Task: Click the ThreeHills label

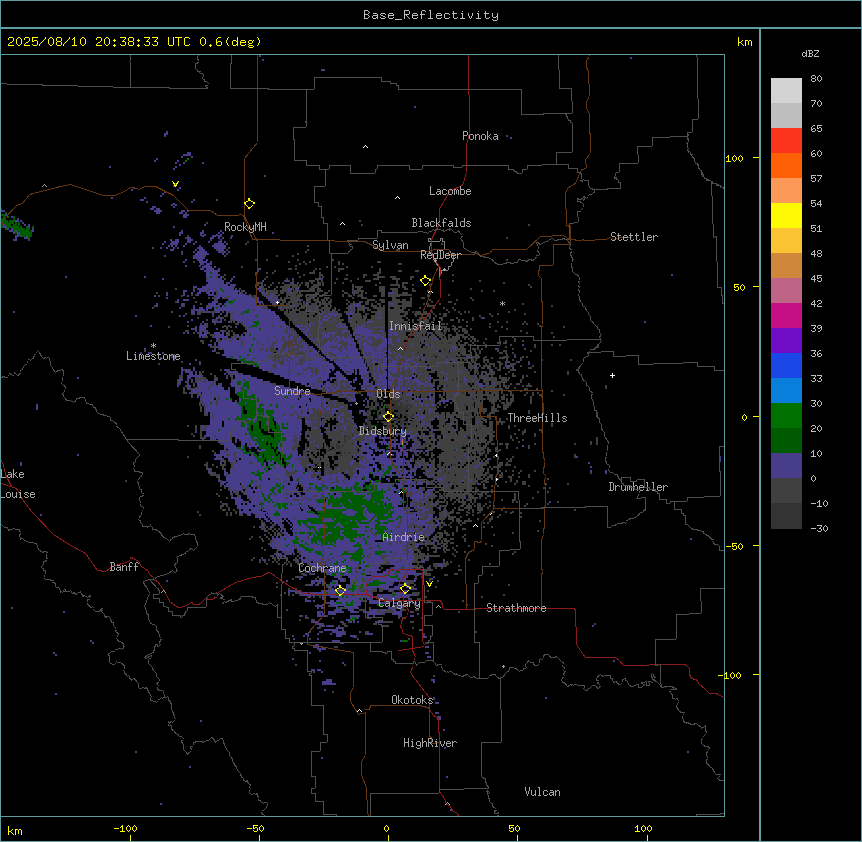Action: click(x=537, y=418)
